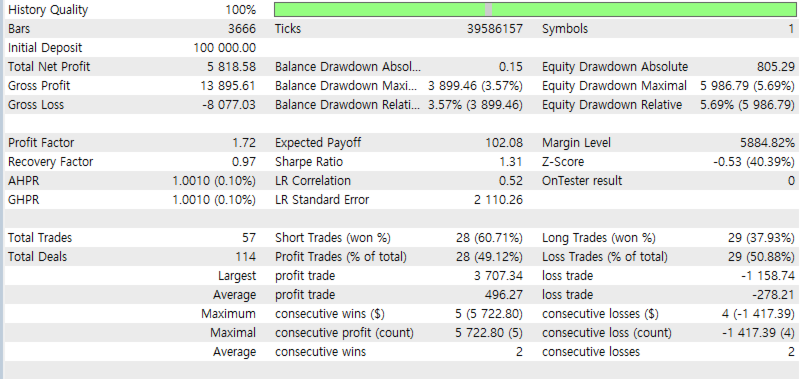Click the gray segment in the quality bar
This screenshot has height=379, width=800.
coord(488,10)
